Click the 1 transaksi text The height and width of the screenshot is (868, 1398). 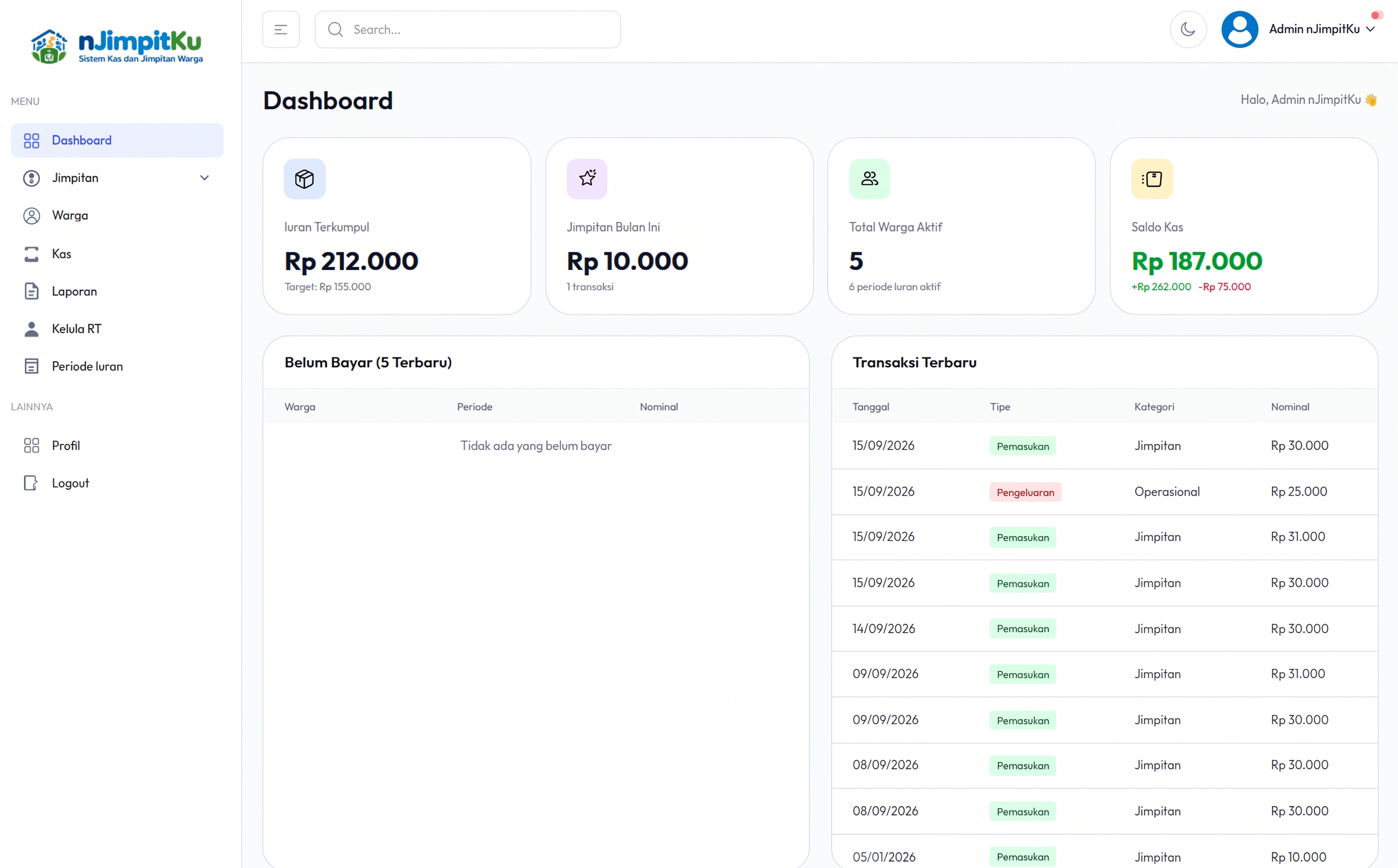click(589, 286)
